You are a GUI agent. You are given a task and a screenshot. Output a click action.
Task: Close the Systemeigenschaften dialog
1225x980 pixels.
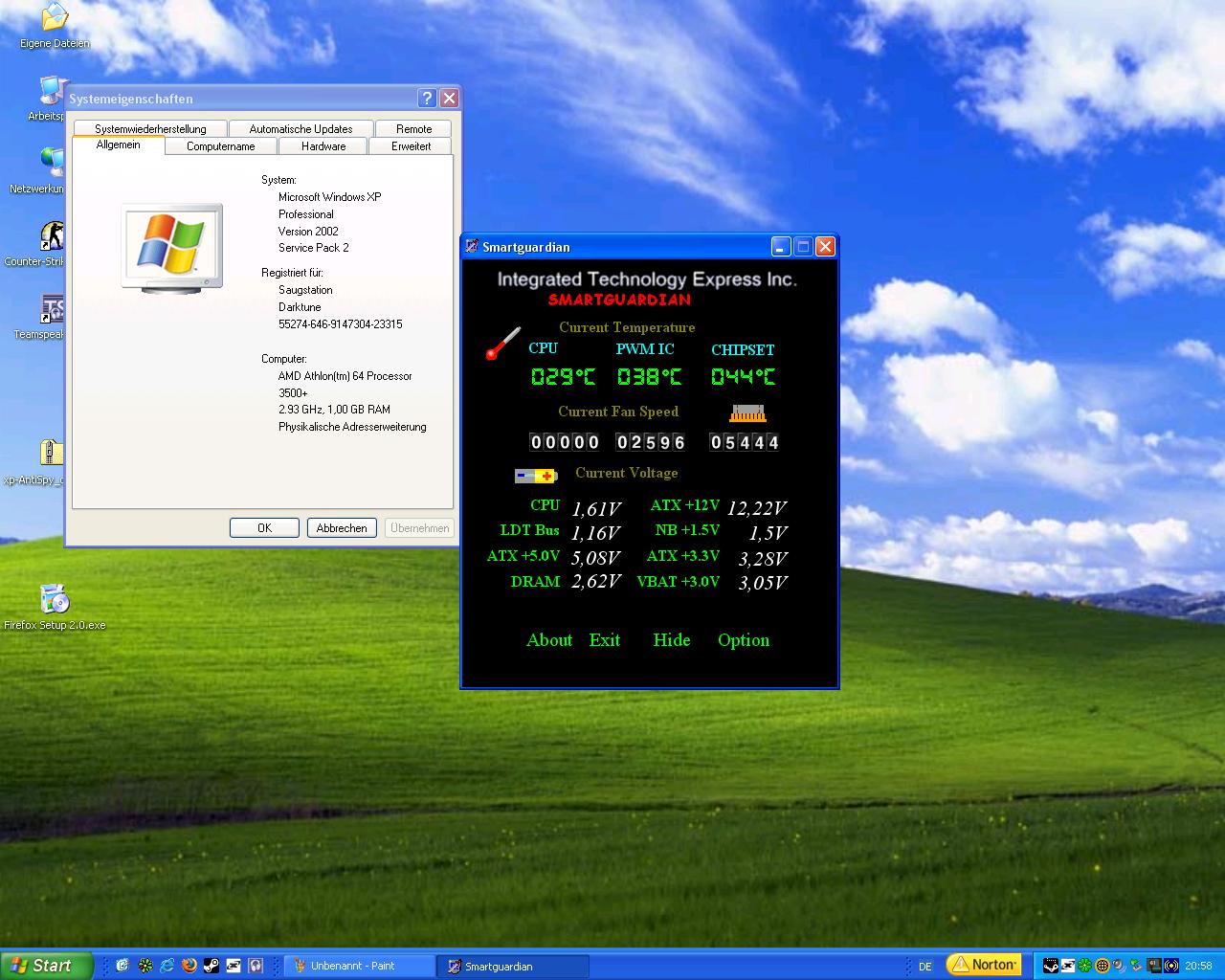449,98
